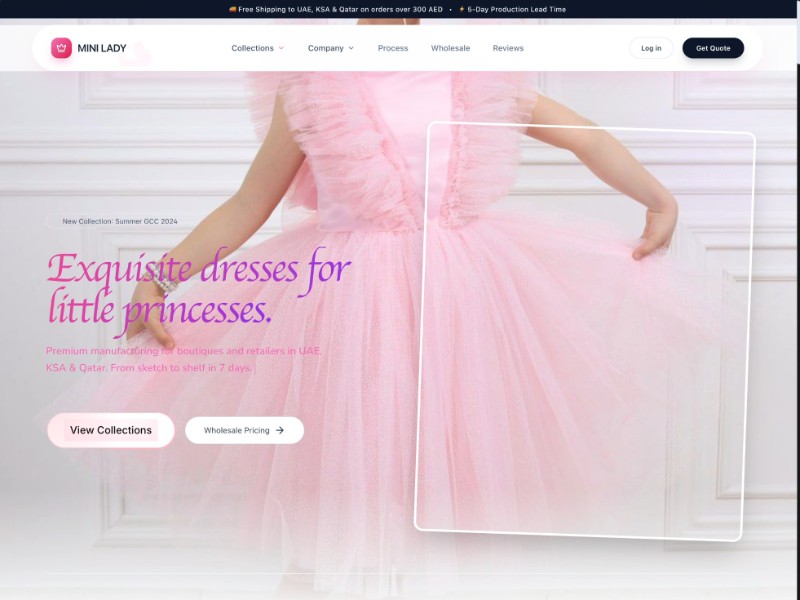Viewport: 800px width, 600px height.
Task: Click the pink heart shape on the logo badge
Action: [x=60, y=48]
